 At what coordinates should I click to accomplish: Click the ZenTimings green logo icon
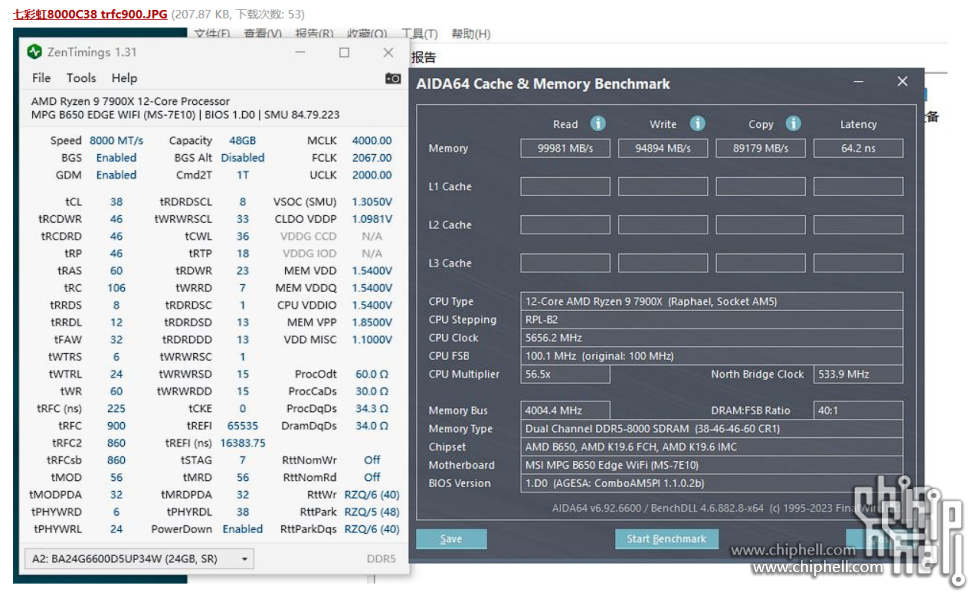[34, 52]
